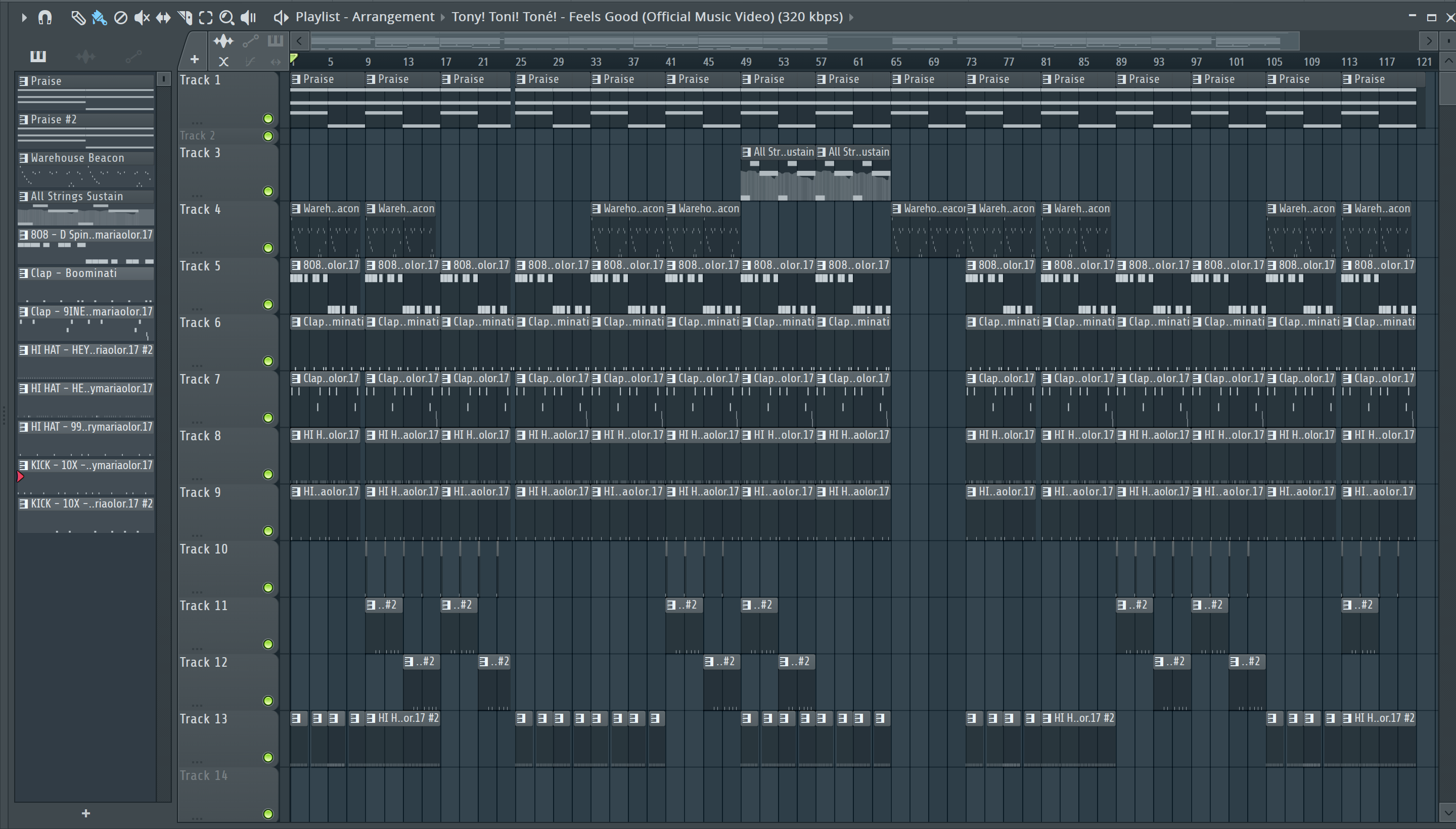The width and height of the screenshot is (1456, 829).
Task: Select the Playback speaker tool
Action: pos(248,18)
